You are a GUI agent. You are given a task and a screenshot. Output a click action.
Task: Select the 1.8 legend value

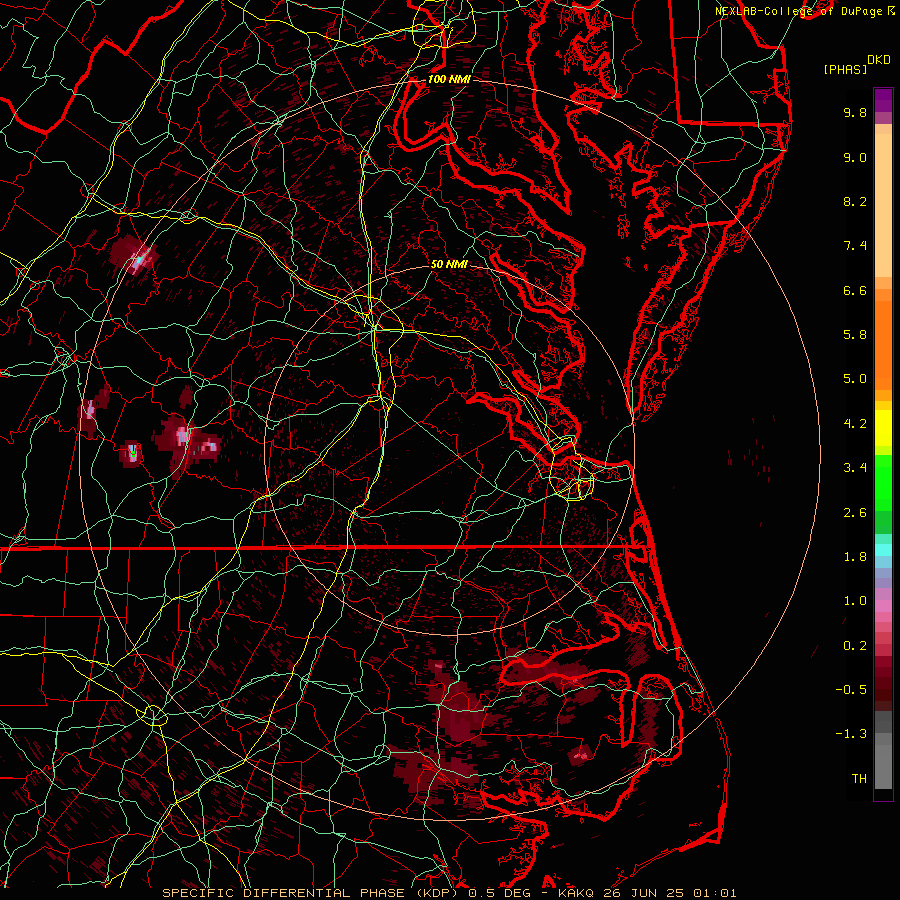[855, 557]
